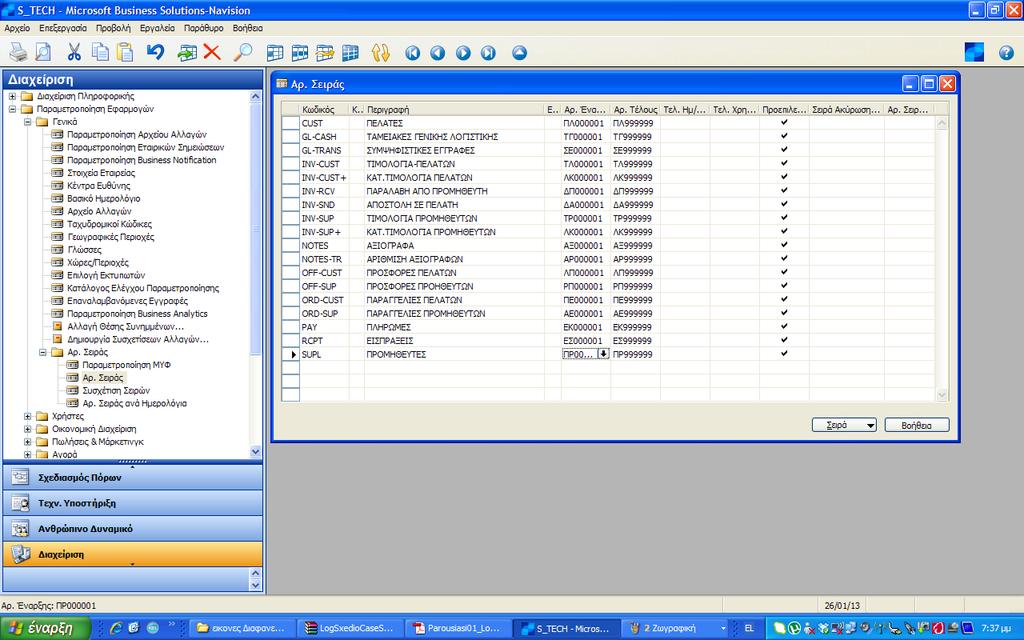Collapse Παραμετροποίηση Εφαρμογών tree node
The width and height of the screenshot is (1024, 640).
[x=12, y=109]
